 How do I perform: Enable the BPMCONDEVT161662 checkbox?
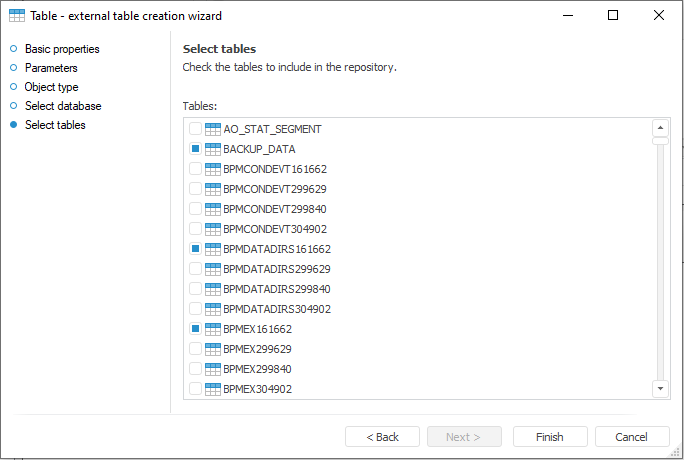(195, 169)
